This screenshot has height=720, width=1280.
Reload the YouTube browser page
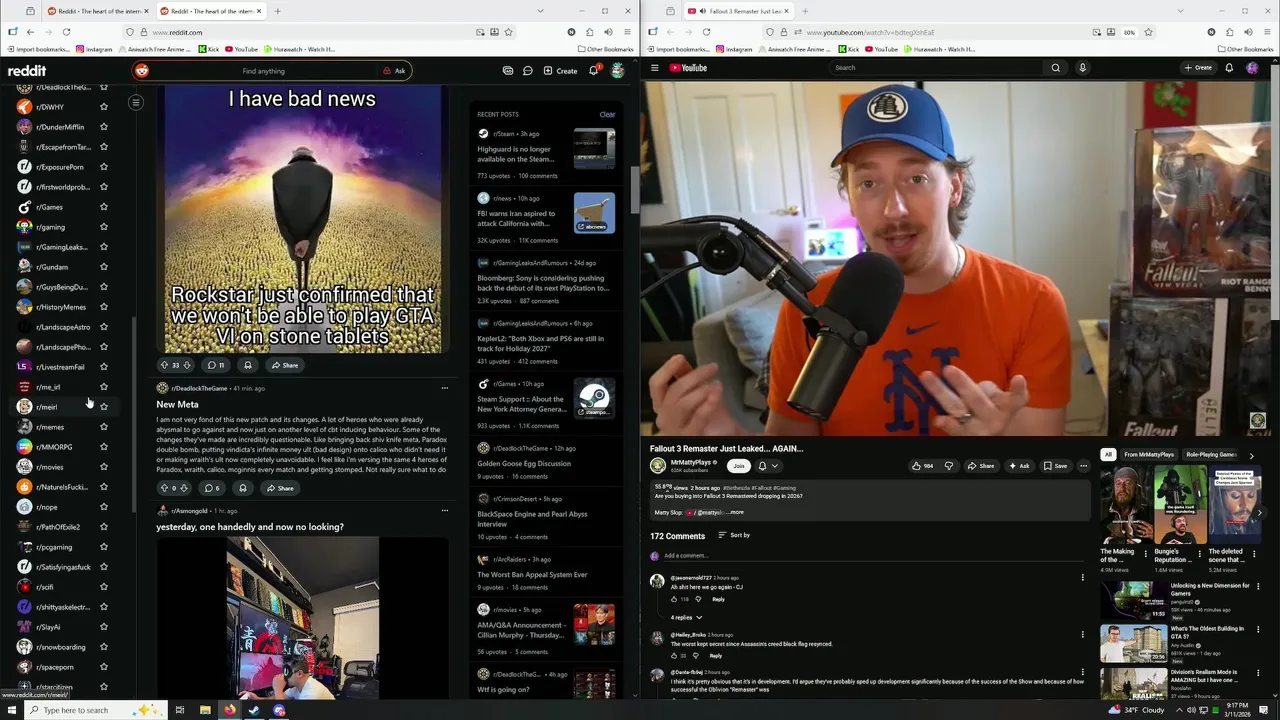706,32
